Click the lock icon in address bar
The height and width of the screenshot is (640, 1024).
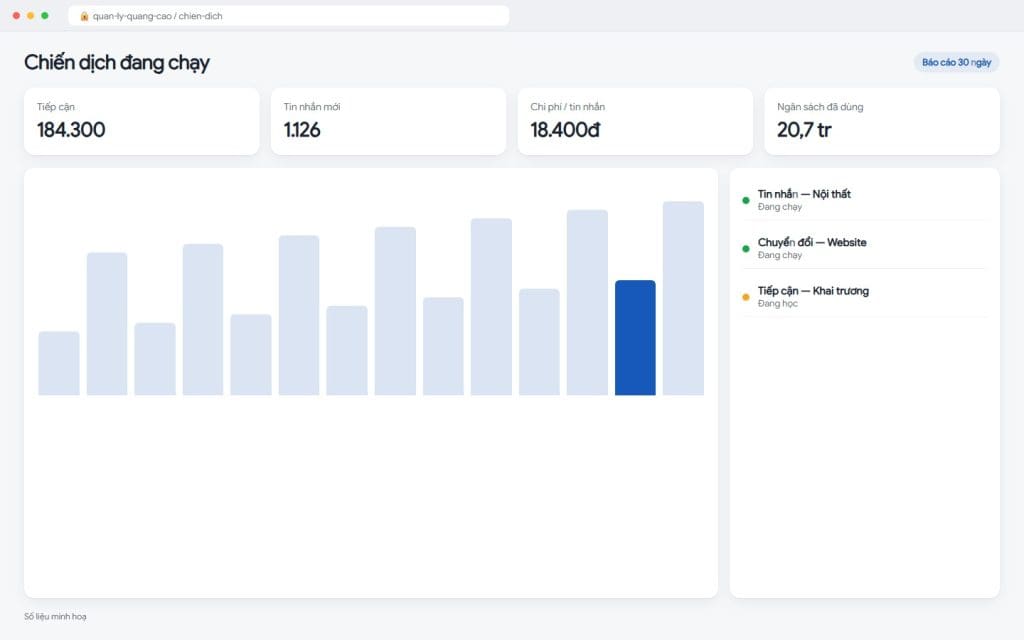click(84, 16)
